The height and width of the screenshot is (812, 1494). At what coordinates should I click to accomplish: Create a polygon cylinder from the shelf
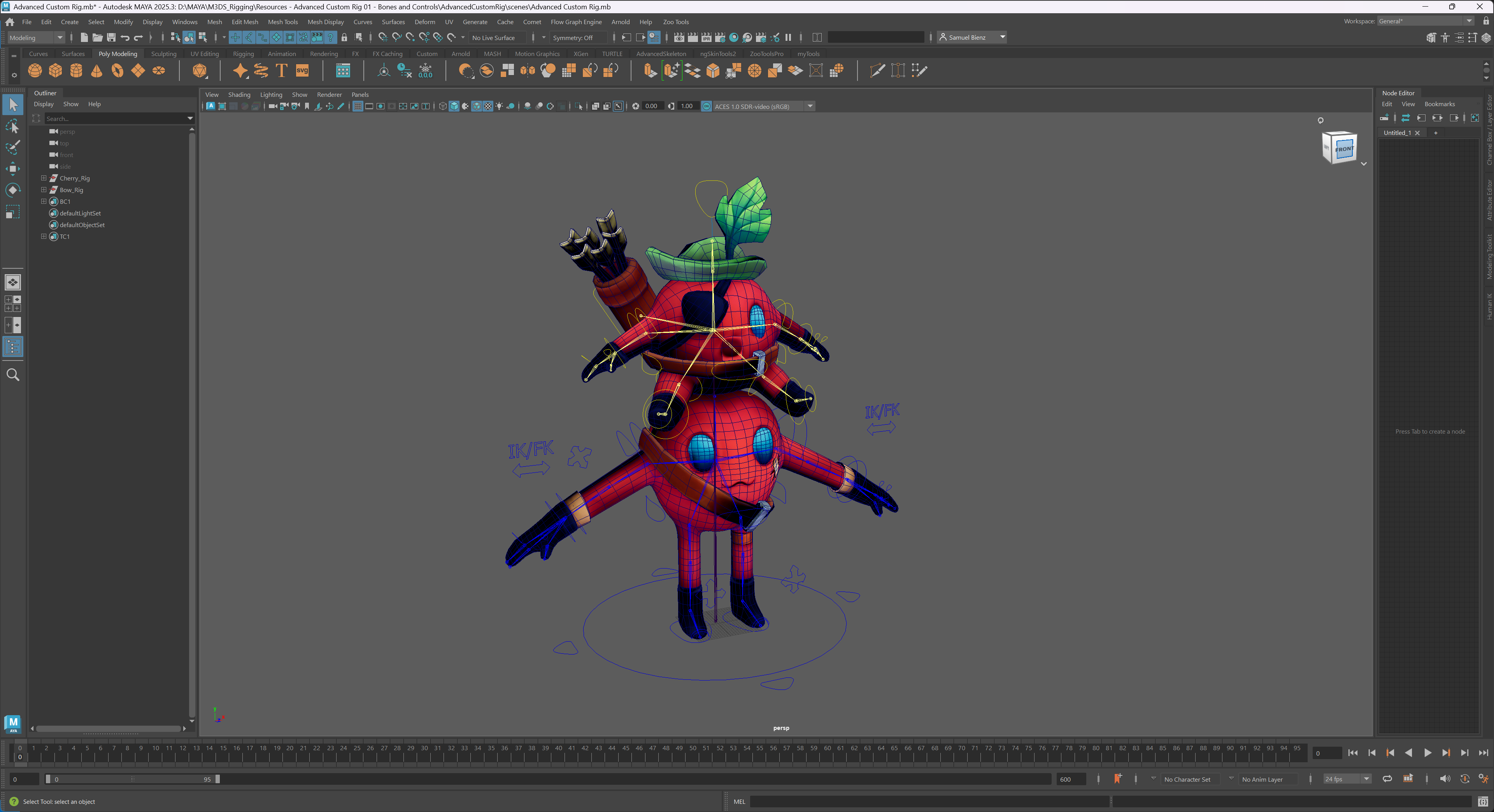(x=76, y=71)
